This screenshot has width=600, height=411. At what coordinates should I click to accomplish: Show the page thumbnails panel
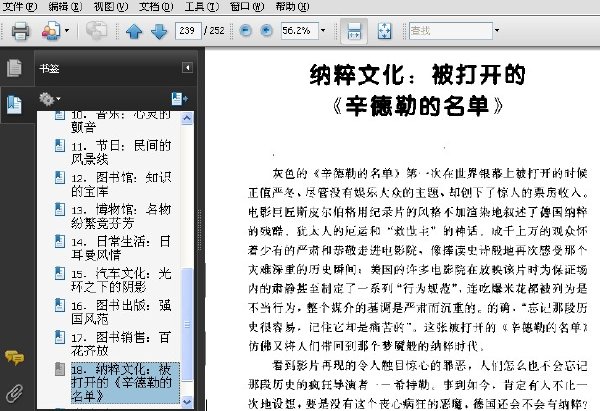pos(15,68)
